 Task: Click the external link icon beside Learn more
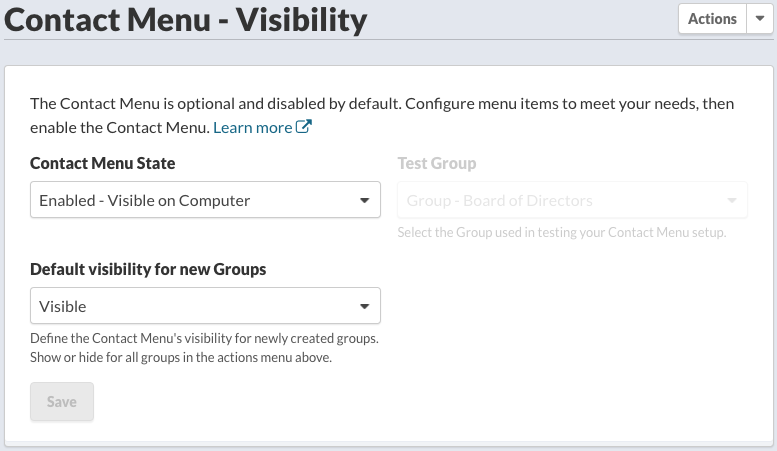click(x=304, y=126)
